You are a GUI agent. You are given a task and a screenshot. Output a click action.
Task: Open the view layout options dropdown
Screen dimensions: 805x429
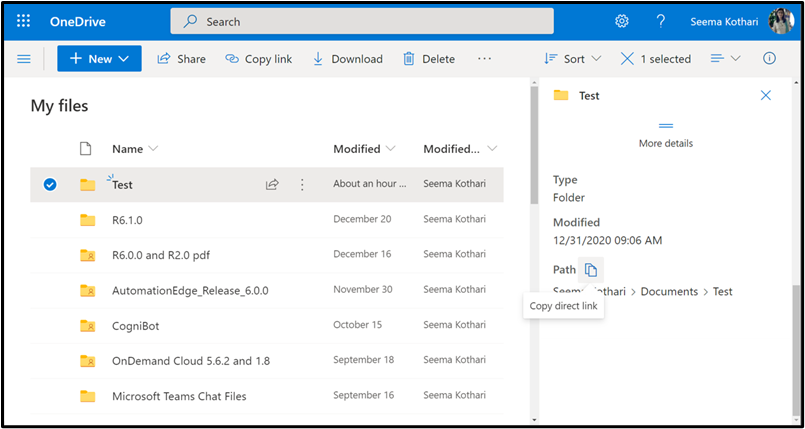[x=725, y=59]
